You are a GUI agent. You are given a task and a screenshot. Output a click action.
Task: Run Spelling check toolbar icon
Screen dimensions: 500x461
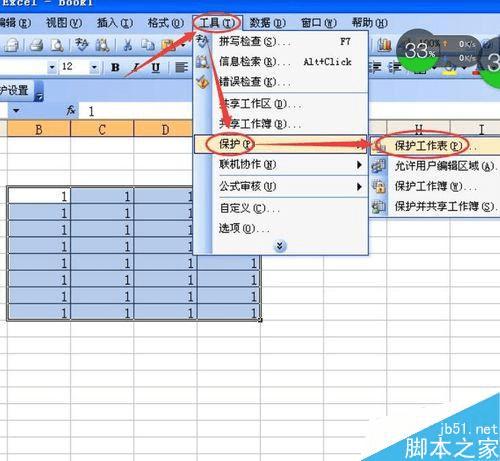(81, 45)
